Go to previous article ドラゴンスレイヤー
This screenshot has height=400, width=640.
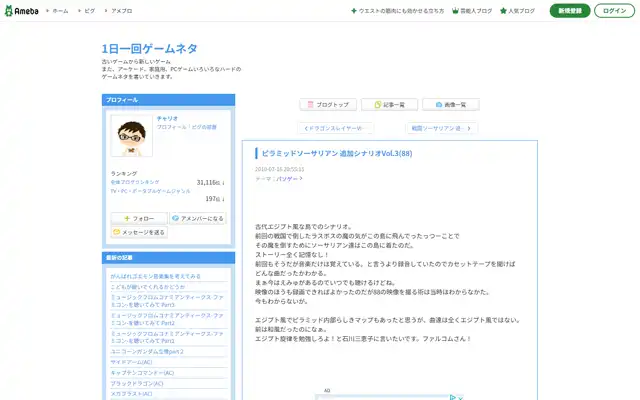click(334, 128)
